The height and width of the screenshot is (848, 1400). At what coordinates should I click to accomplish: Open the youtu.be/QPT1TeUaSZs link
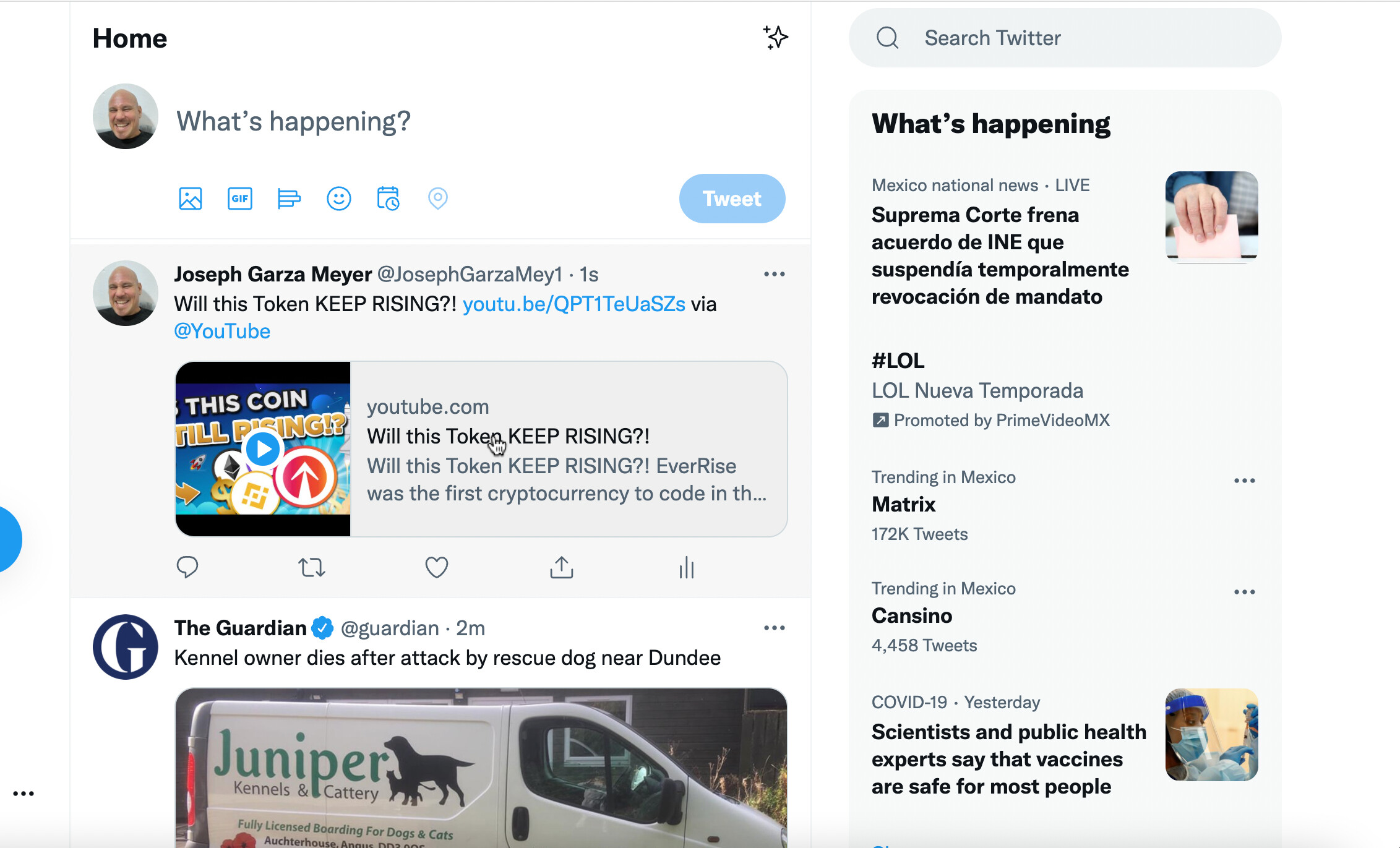(x=574, y=304)
